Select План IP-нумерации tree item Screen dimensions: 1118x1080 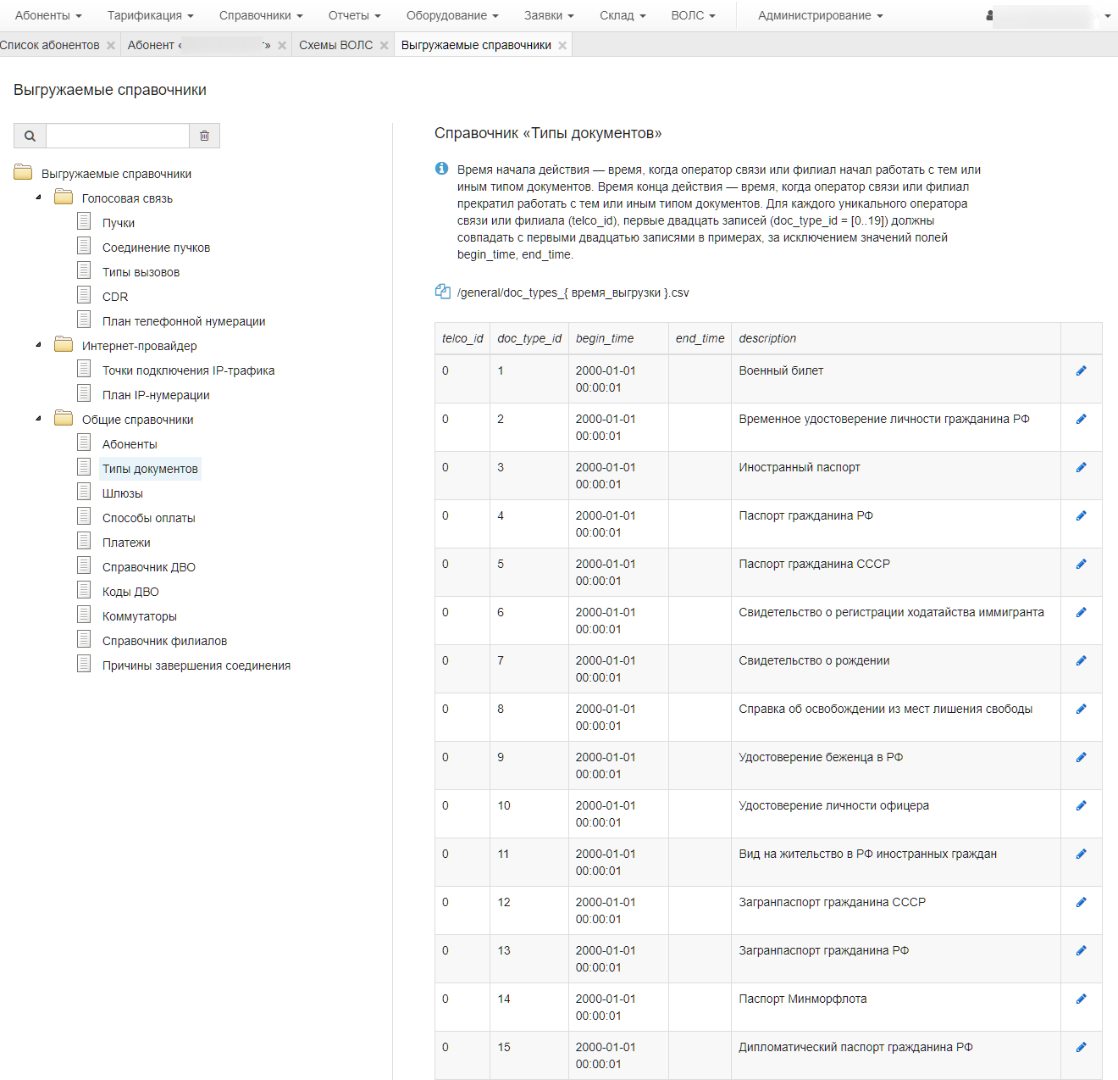[156, 395]
